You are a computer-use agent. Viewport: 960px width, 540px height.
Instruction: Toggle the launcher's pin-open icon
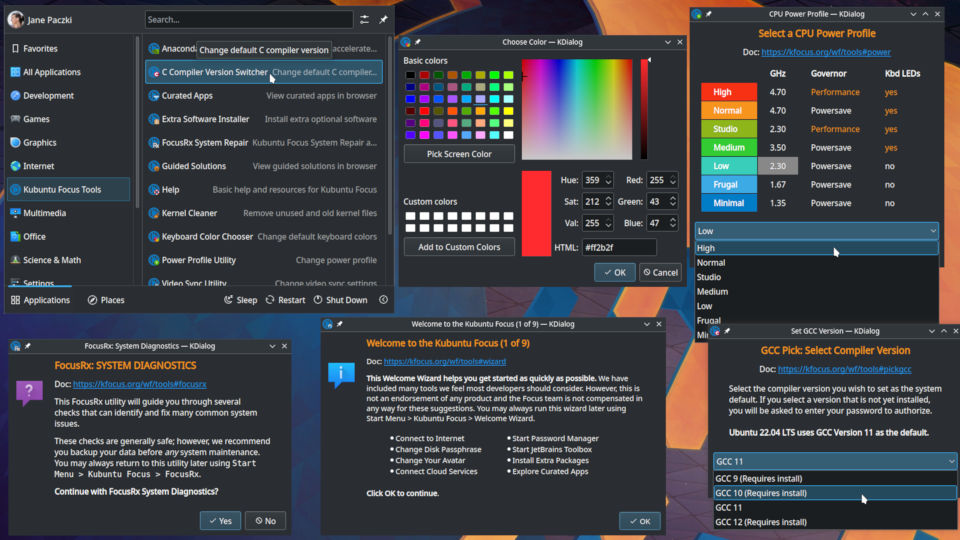tap(383, 20)
